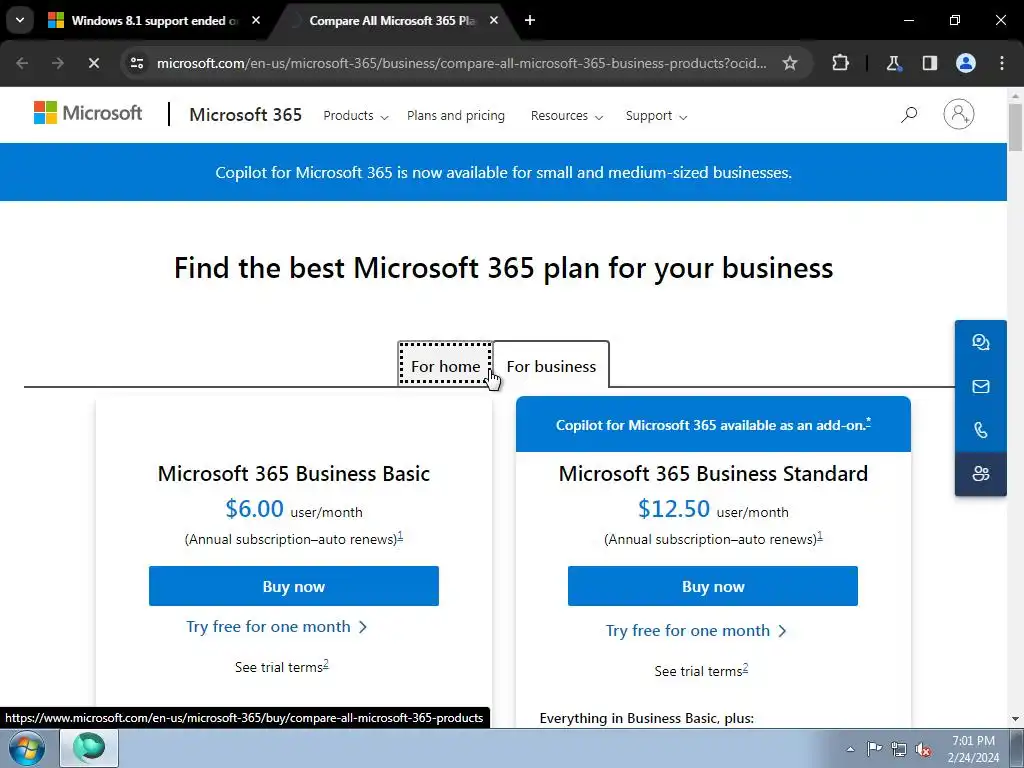Click Microsoft 365 Business Basic heading

click(294, 473)
